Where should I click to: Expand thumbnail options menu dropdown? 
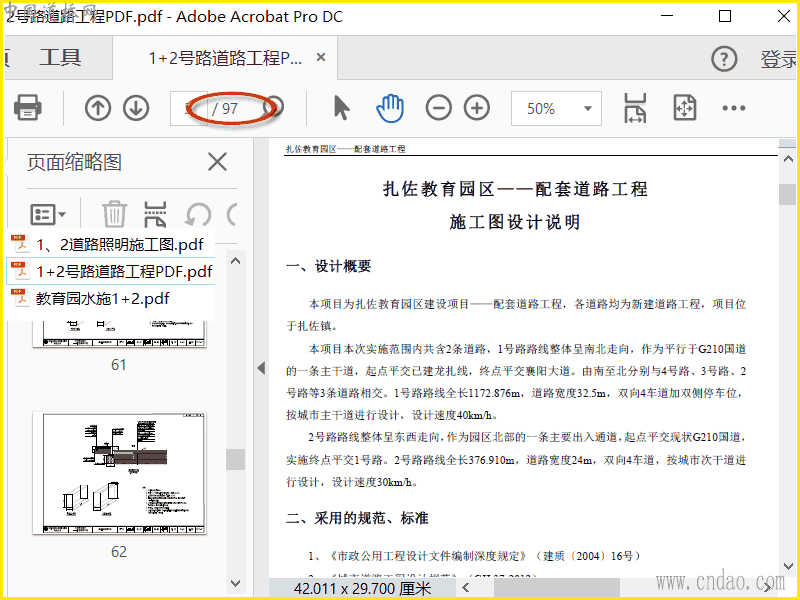tap(48, 214)
